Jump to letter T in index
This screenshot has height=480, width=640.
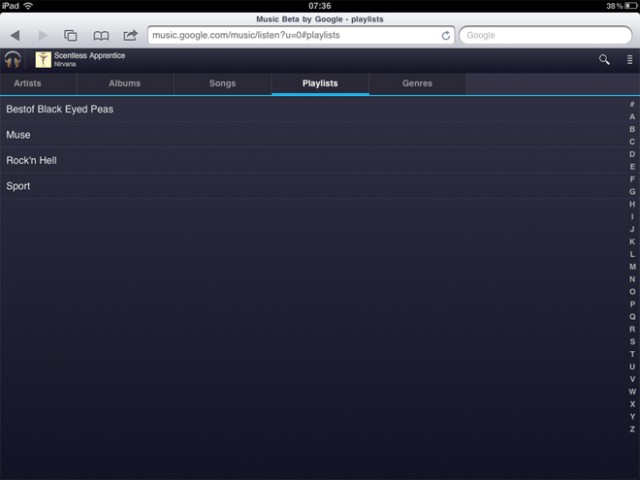[x=632, y=354]
